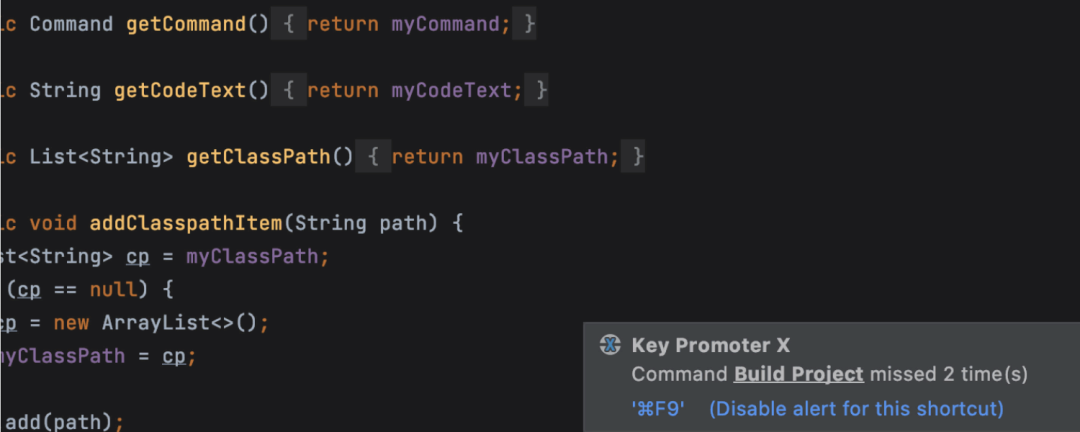The image size is (1080, 432).
Task: Expand the folded getClassPath closing brace
Action: click(634, 157)
